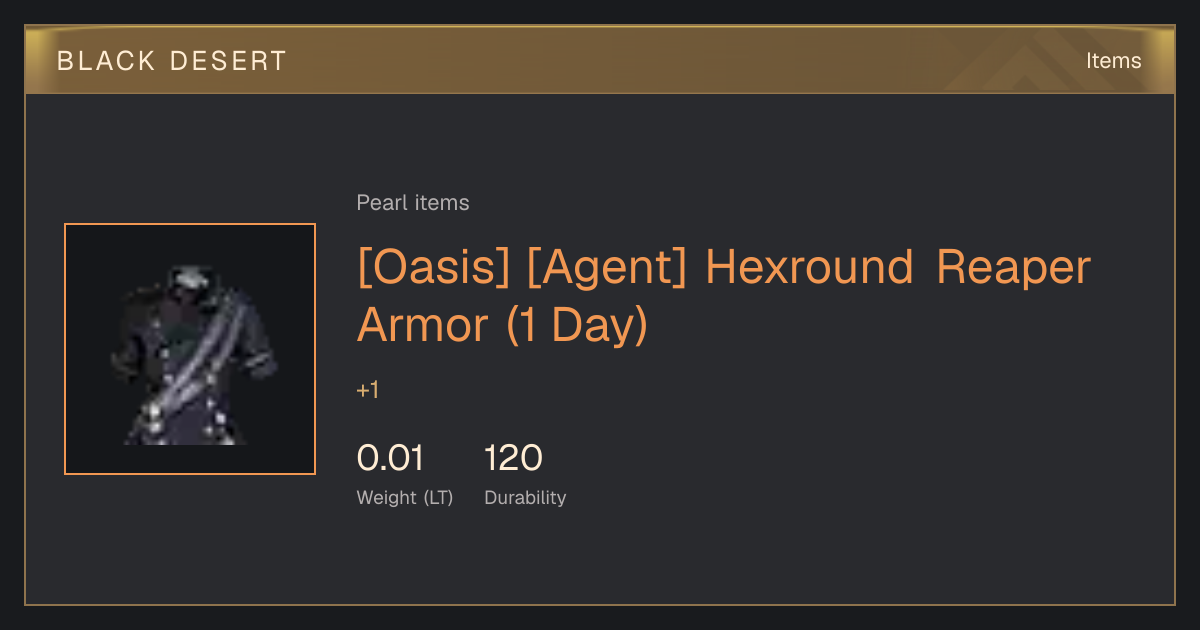1200x630 pixels.
Task: Click the BLACK DESERT header title
Action: pos(172,61)
